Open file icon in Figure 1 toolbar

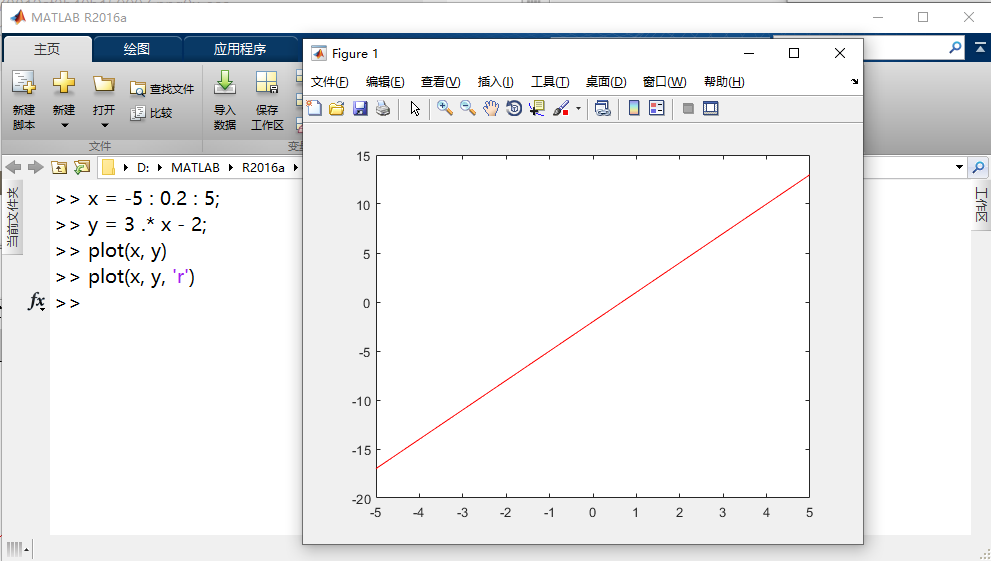tap(337, 109)
